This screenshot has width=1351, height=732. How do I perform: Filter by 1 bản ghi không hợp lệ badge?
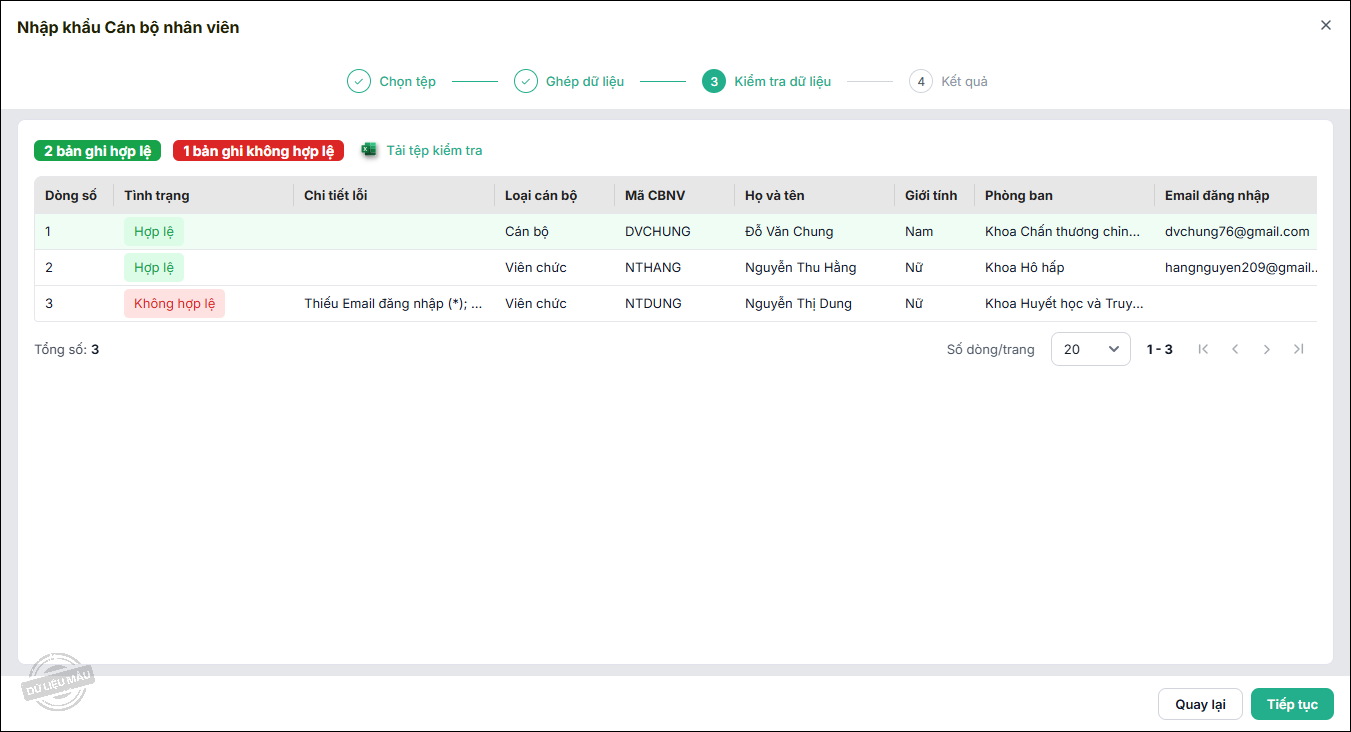258,151
